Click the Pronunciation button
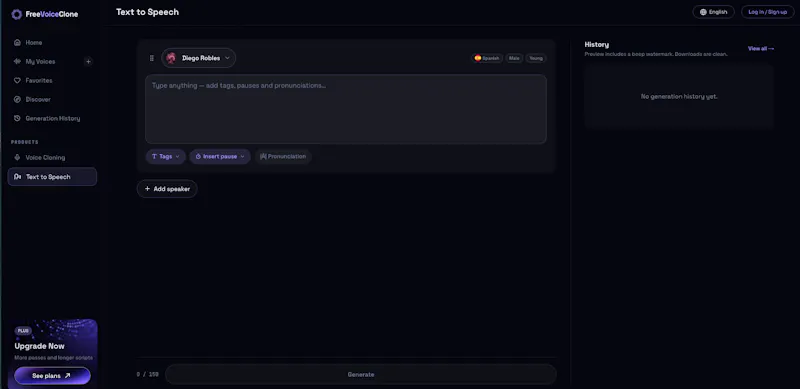Viewport: 800px width, 389px height. tap(283, 157)
